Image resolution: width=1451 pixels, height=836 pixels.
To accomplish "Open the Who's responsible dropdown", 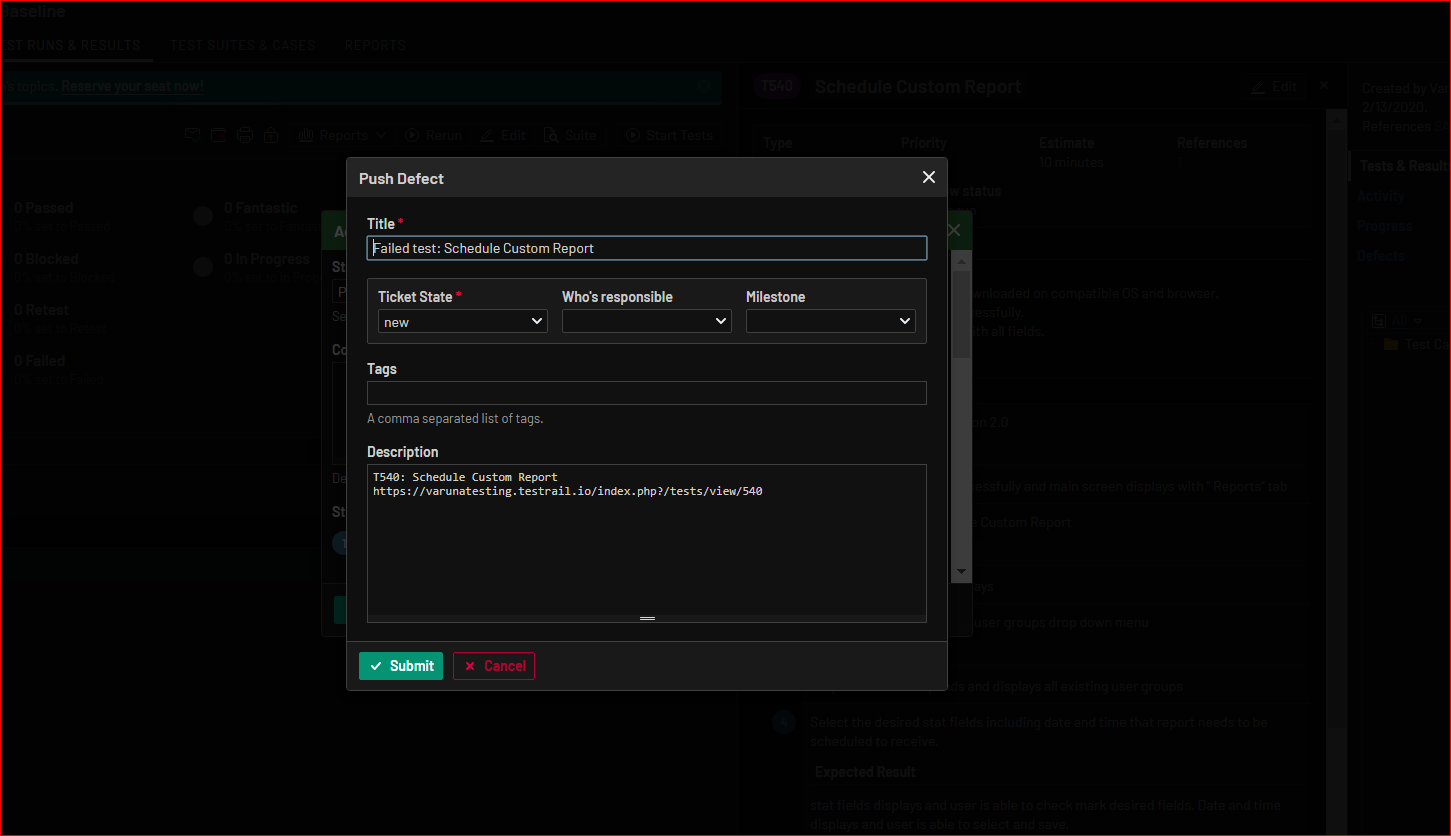I will [646, 321].
